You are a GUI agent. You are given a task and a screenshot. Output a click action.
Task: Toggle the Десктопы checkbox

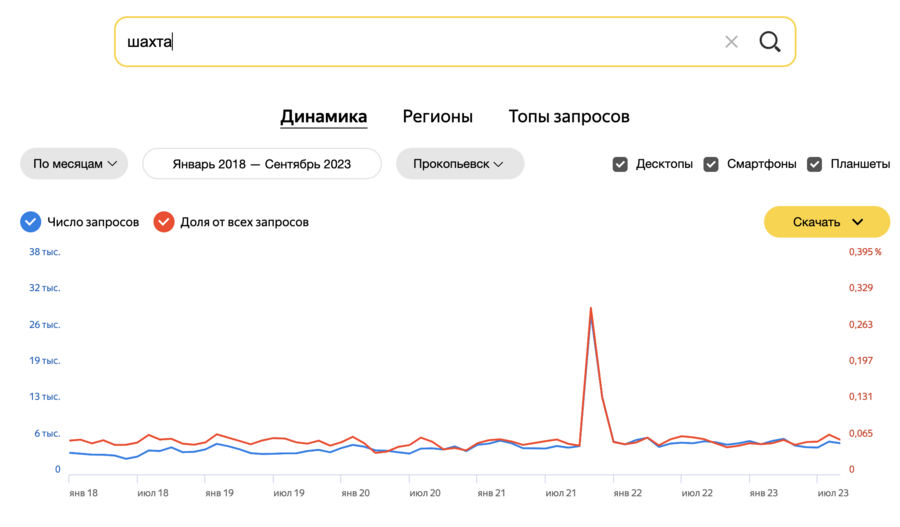pos(620,164)
